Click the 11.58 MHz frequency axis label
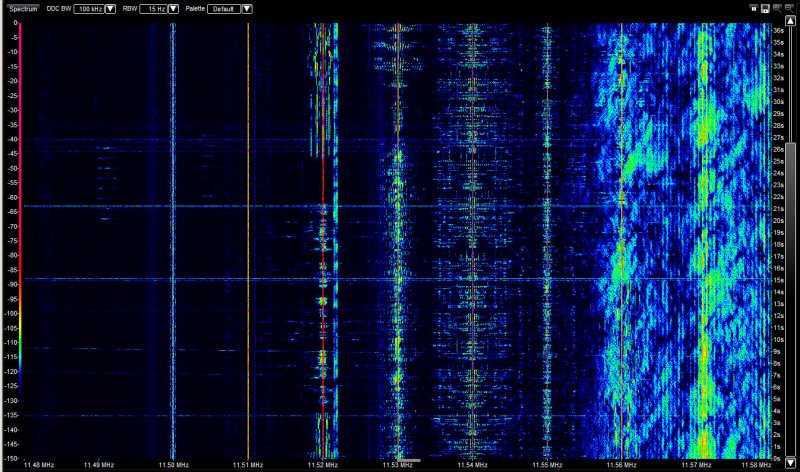Image resolution: width=800 pixels, height=472 pixels. tap(756, 465)
